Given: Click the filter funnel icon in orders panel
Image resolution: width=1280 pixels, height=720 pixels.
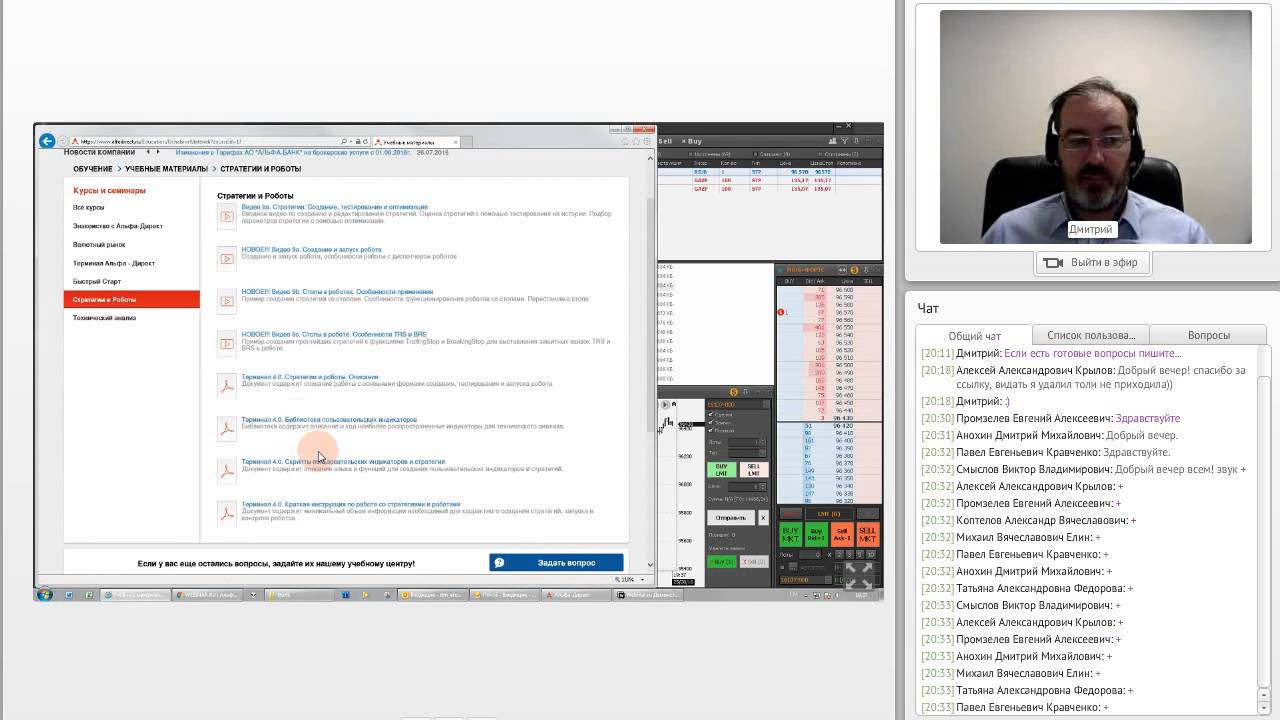Looking at the screenshot, I should pyautogui.click(x=844, y=141).
